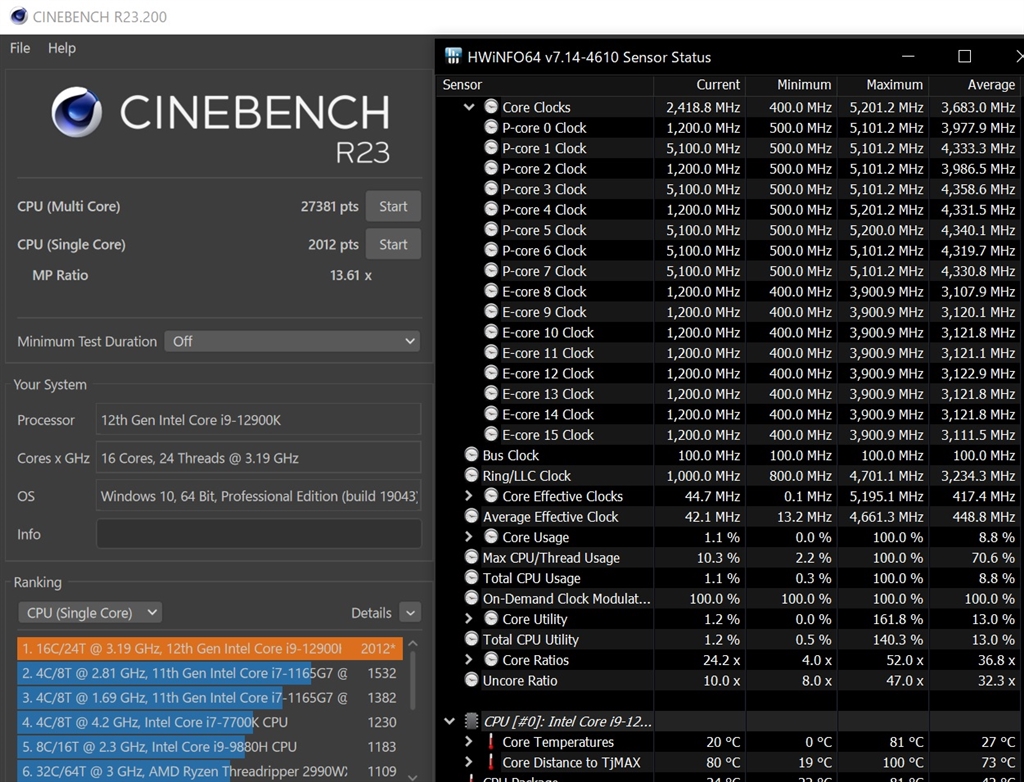Click the E-core 15 Clock sensor icon

point(491,434)
